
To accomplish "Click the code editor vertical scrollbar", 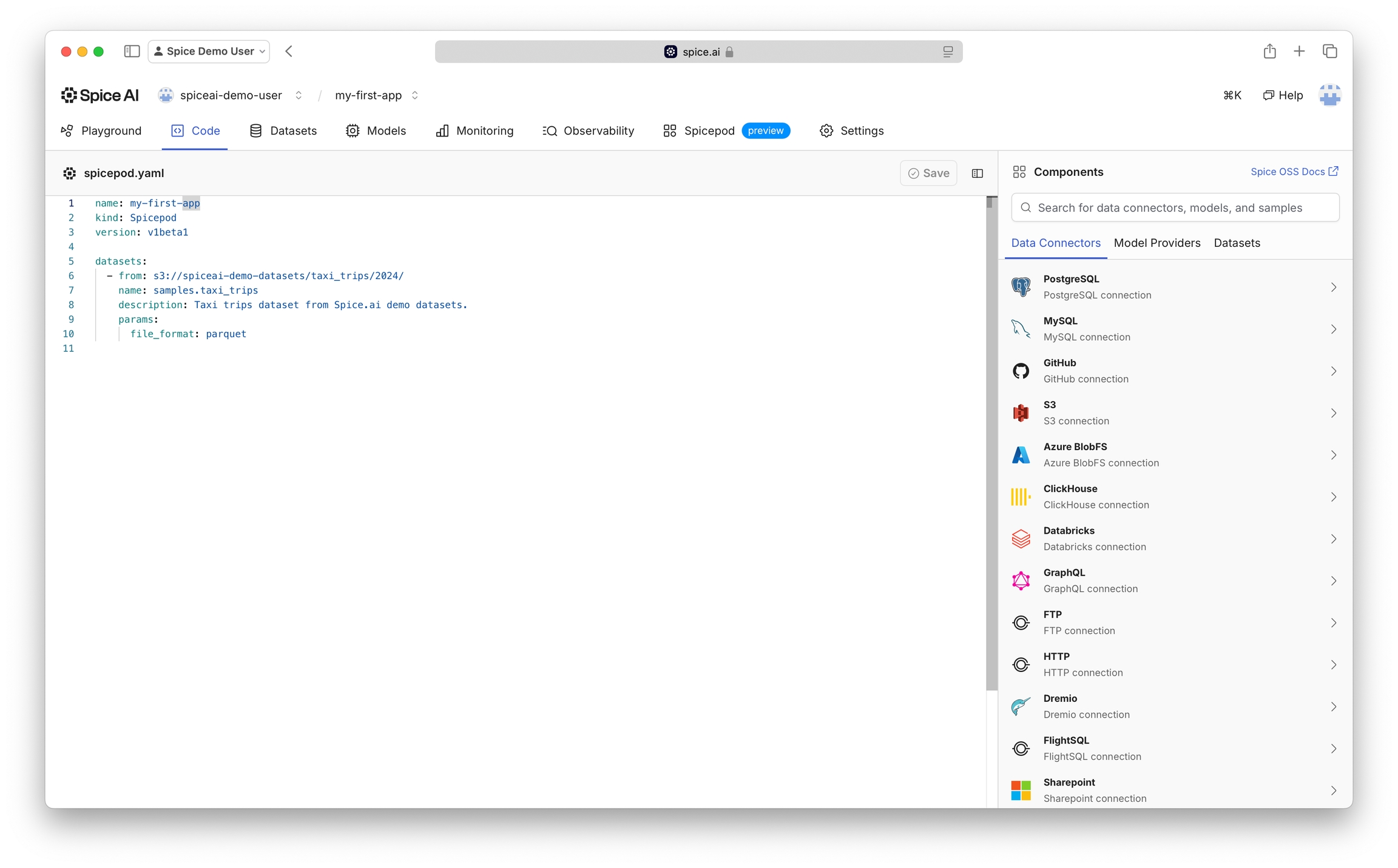I will pos(991,443).
